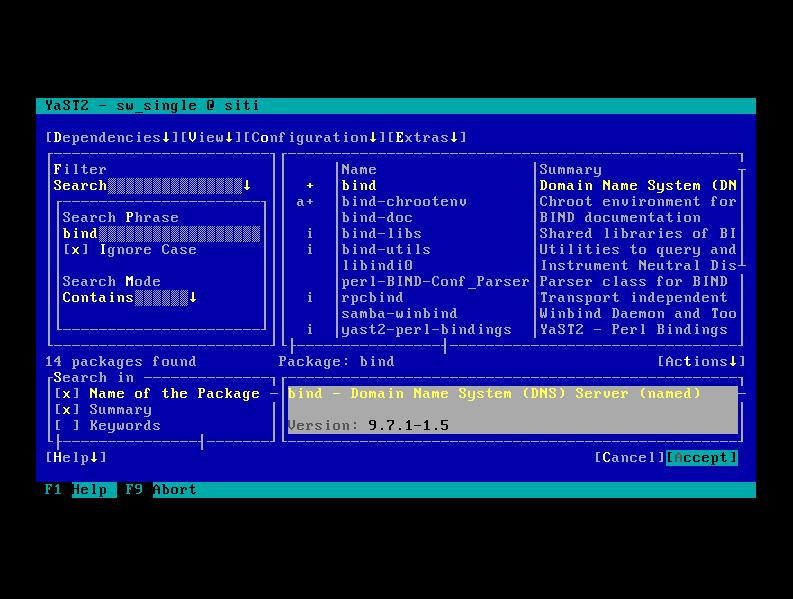Click the '+' status of bind

point(310,186)
